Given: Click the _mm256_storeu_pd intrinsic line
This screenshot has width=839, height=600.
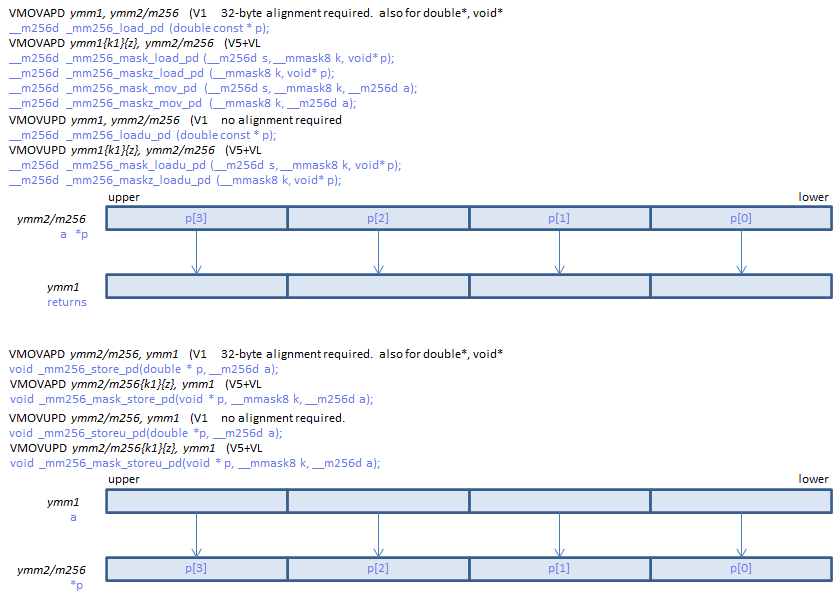Looking at the screenshot, I should click(145, 433).
